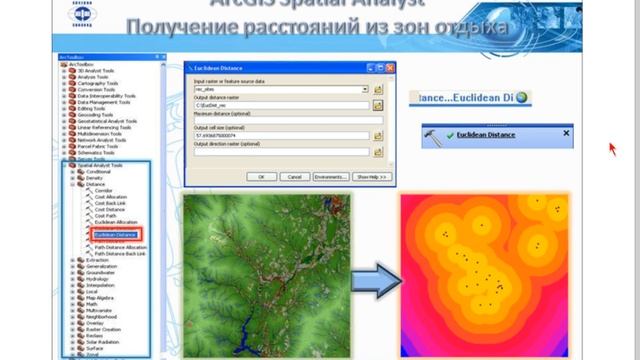Select Network Analyst Tools toolbox

[102, 140]
